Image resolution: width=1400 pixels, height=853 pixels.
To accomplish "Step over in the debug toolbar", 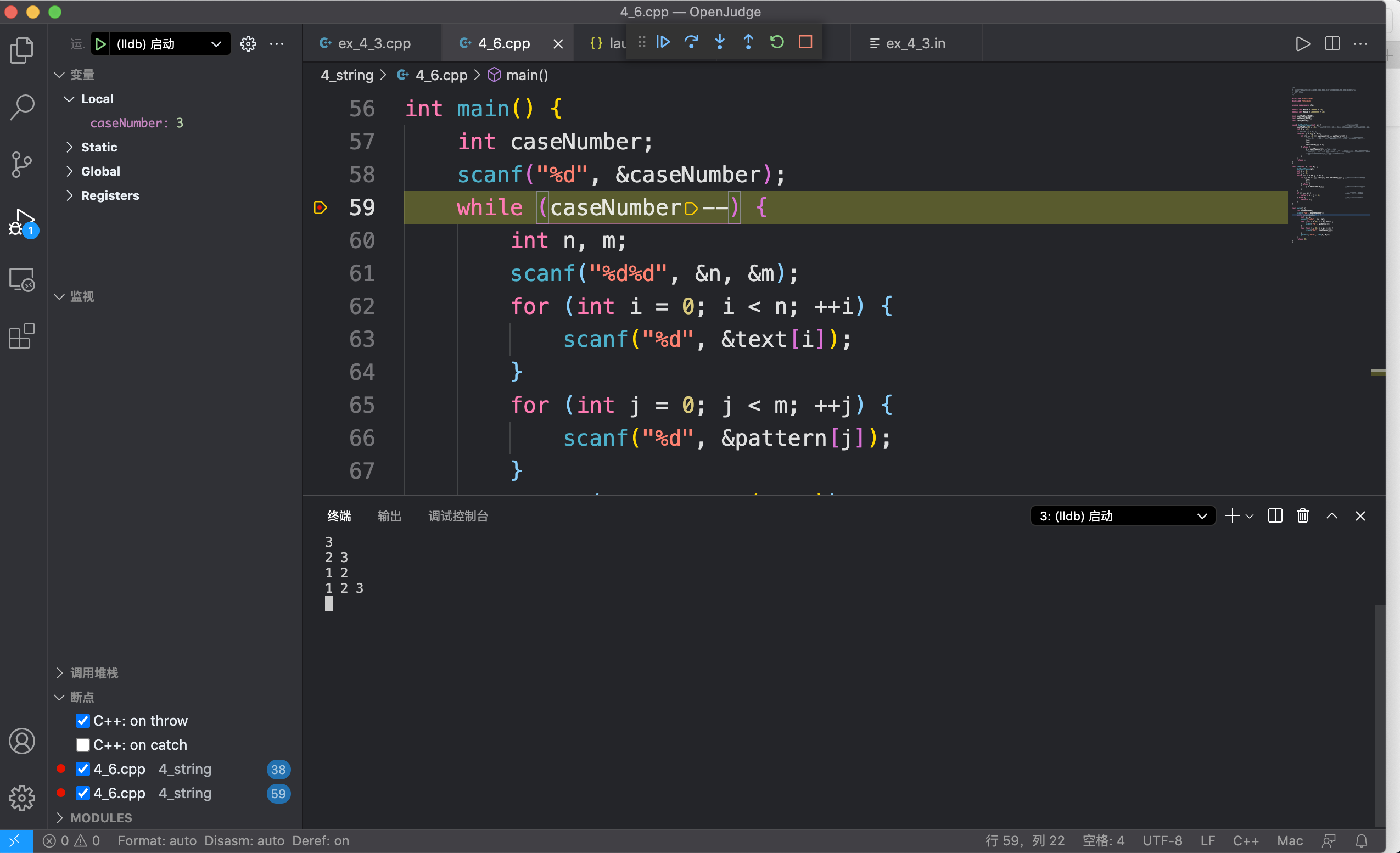I will (x=691, y=42).
